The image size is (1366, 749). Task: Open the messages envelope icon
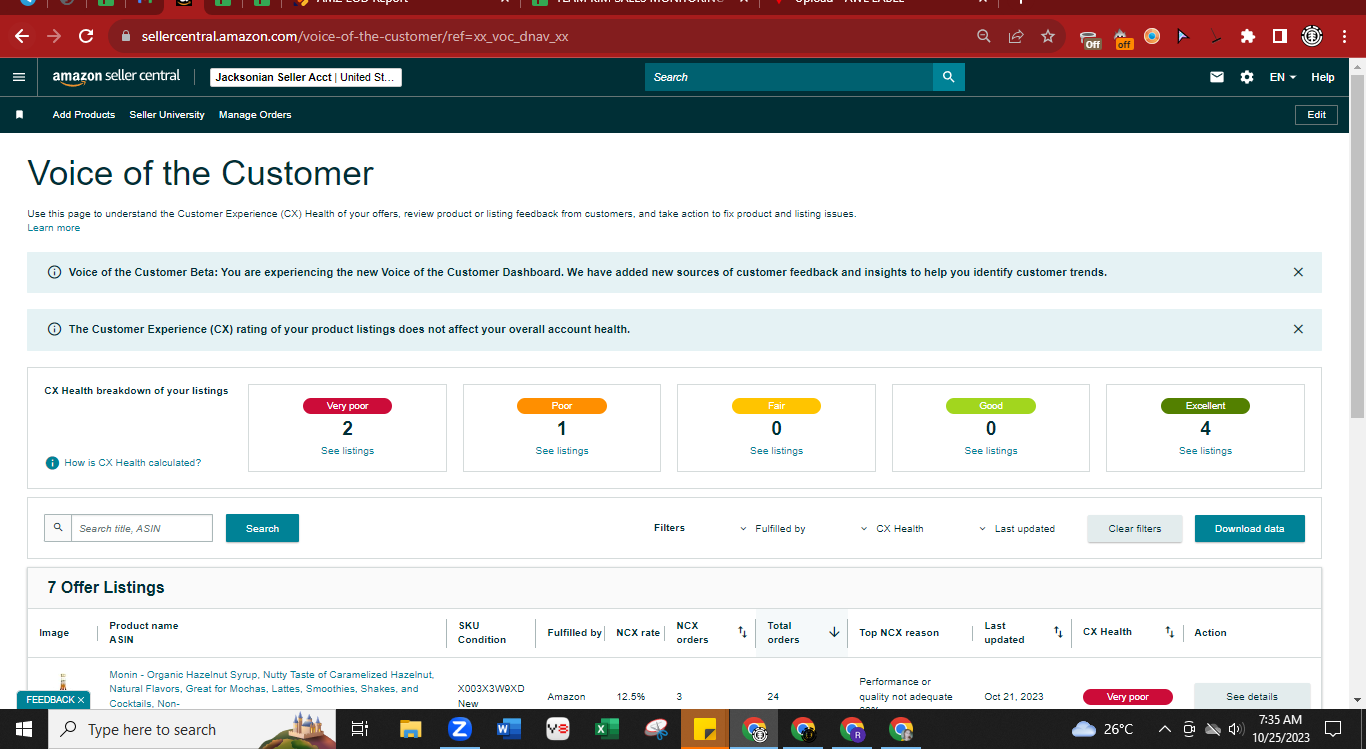(x=1217, y=77)
